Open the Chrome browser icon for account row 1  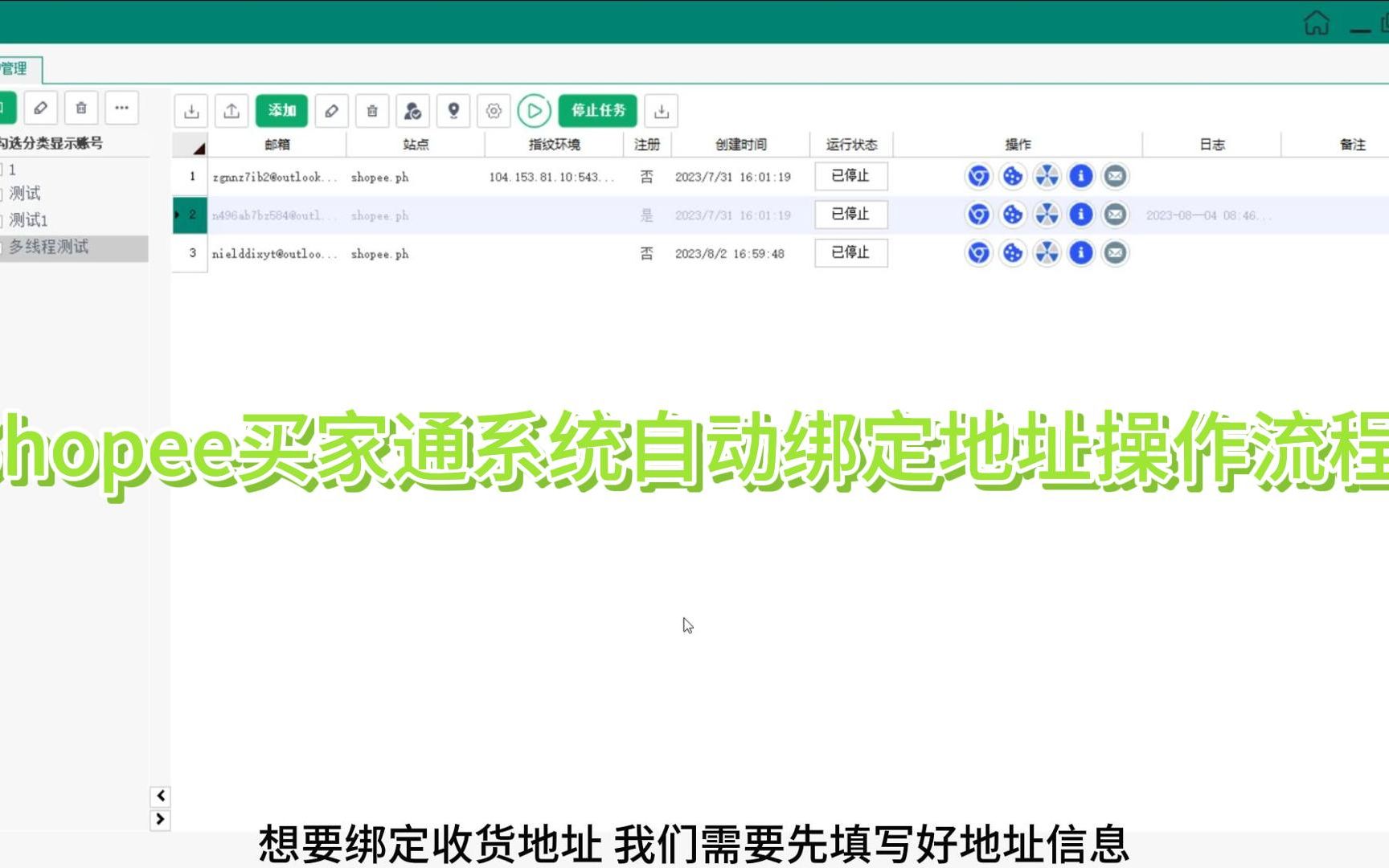[x=977, y=177]
